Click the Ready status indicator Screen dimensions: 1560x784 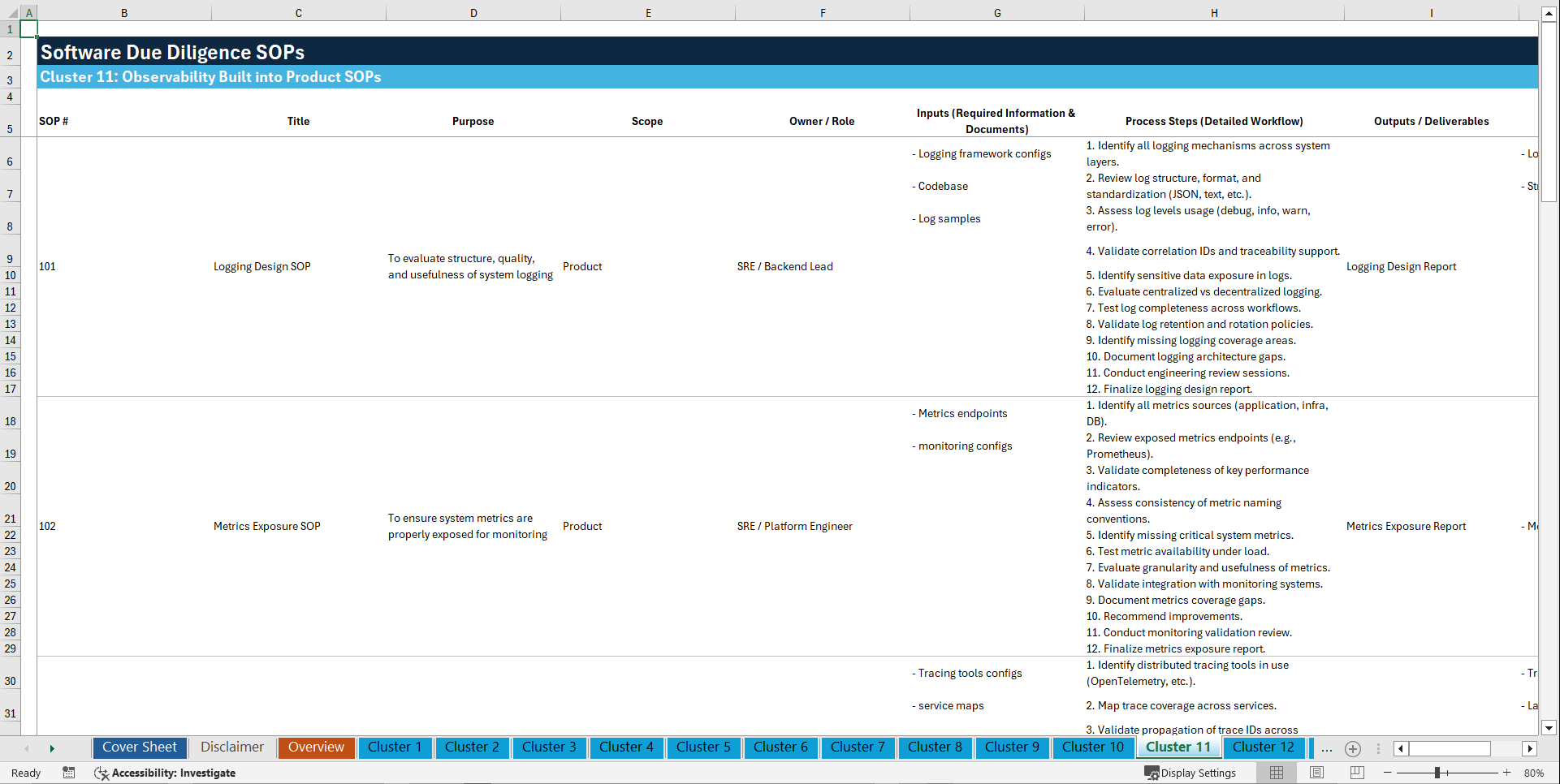tap(25, 773)
